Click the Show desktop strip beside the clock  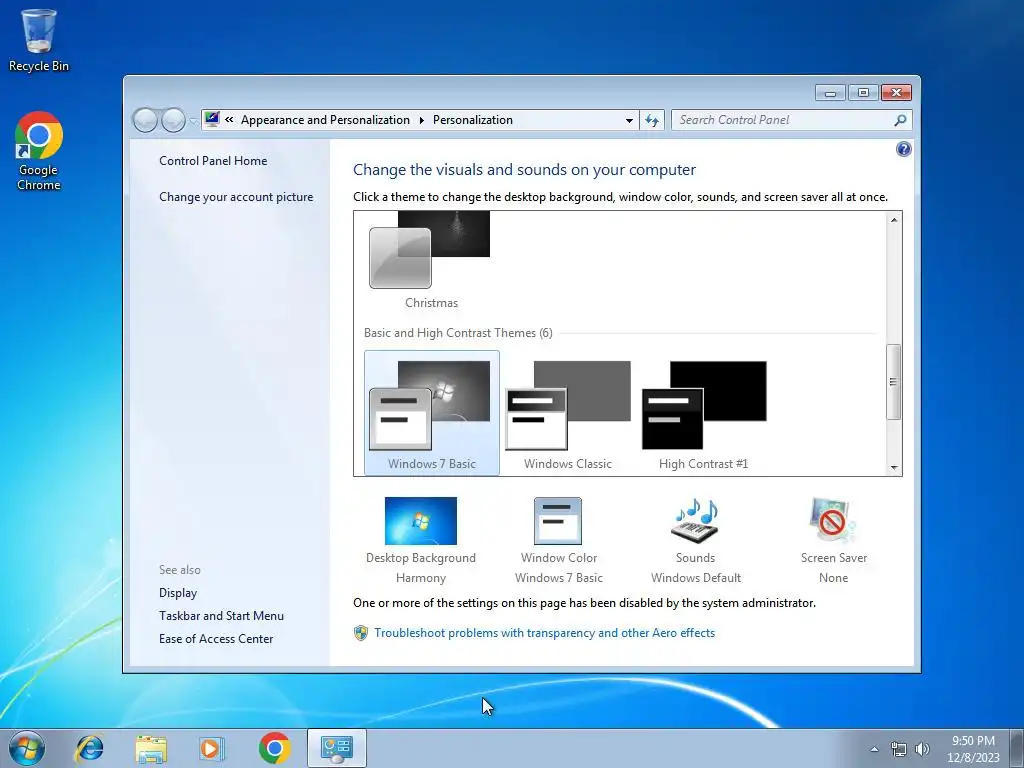click(1017, 748)
